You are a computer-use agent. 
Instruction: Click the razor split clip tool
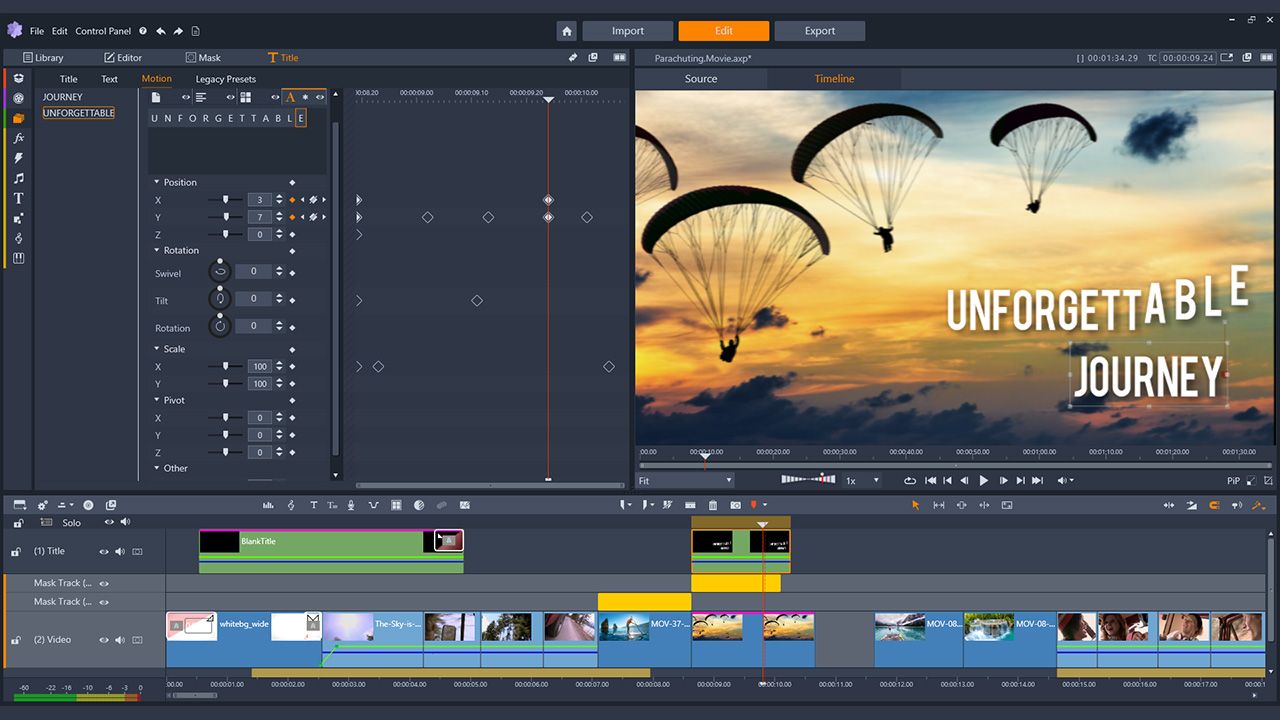(x=692, y=505)
